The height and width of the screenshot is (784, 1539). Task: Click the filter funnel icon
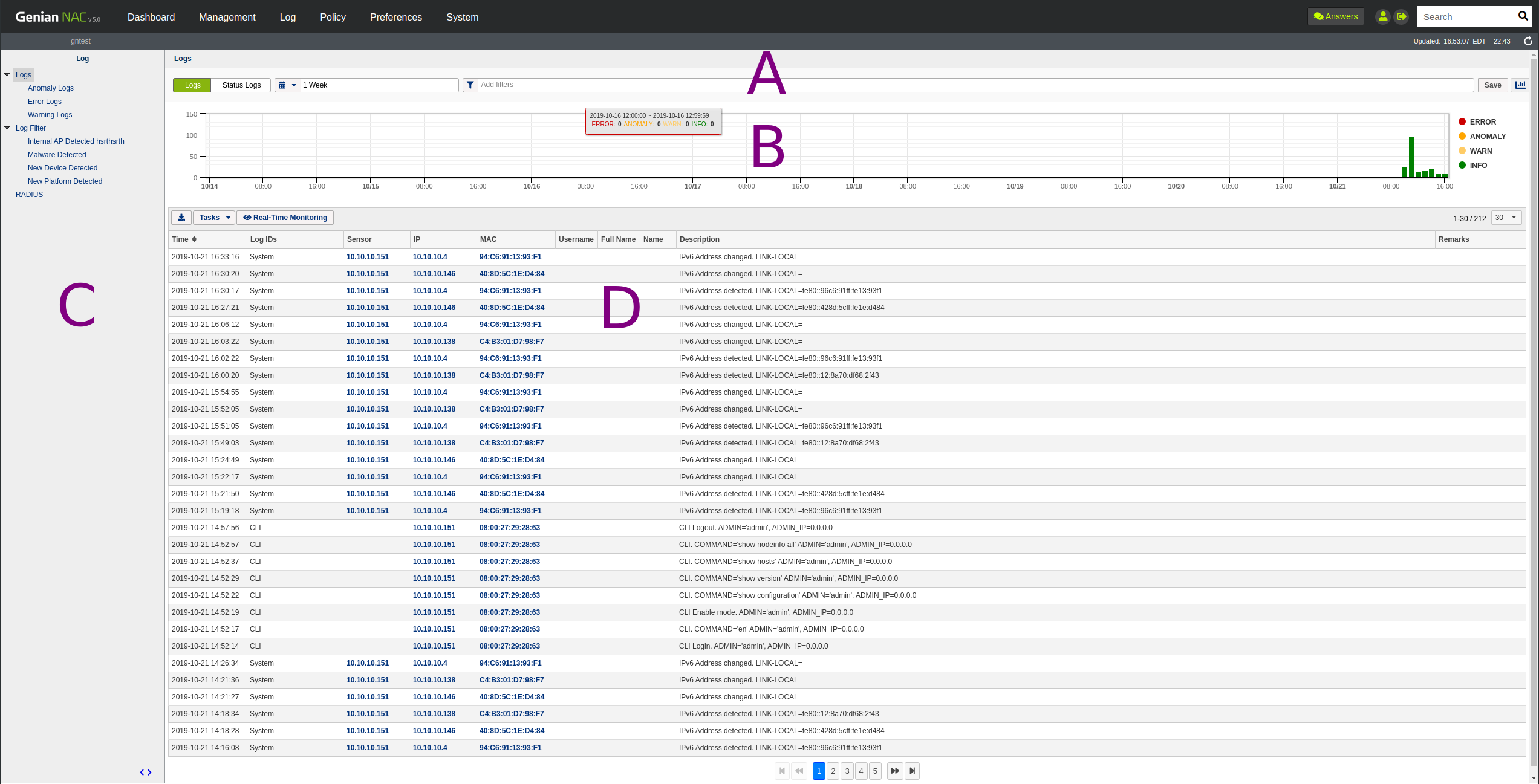click(470, 85)
